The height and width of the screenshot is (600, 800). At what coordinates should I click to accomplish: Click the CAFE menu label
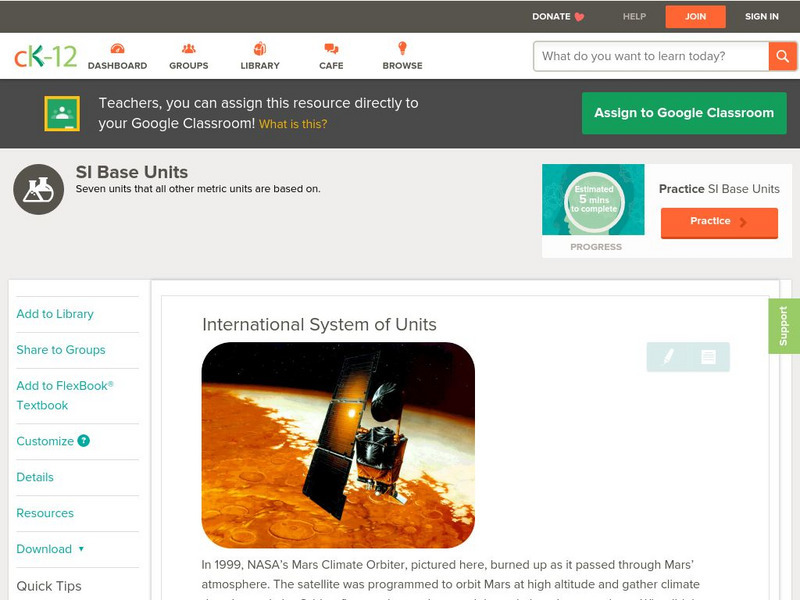point(331,66)
